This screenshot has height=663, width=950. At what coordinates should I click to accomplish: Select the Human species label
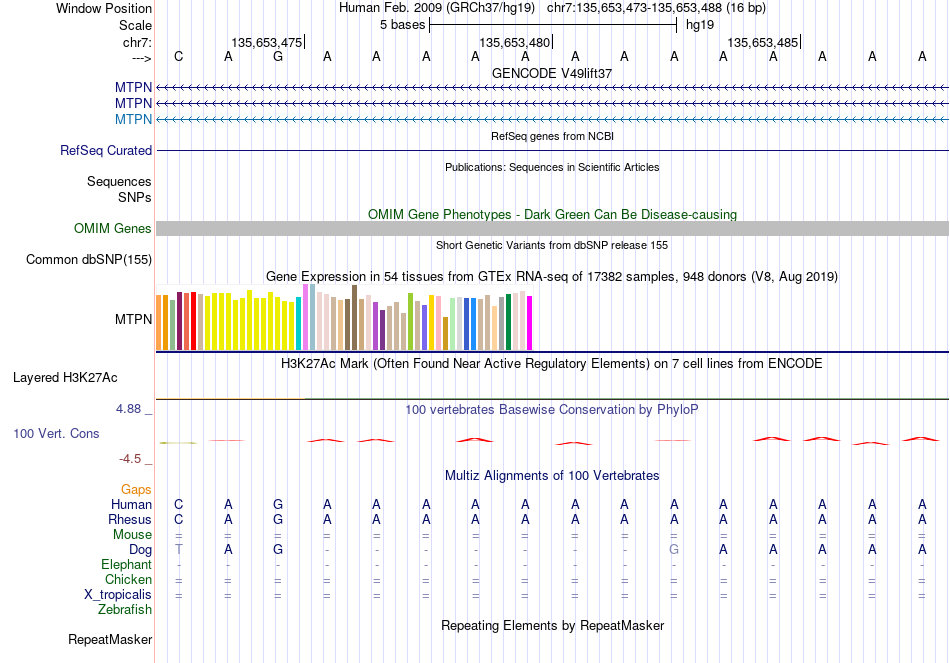131,504
